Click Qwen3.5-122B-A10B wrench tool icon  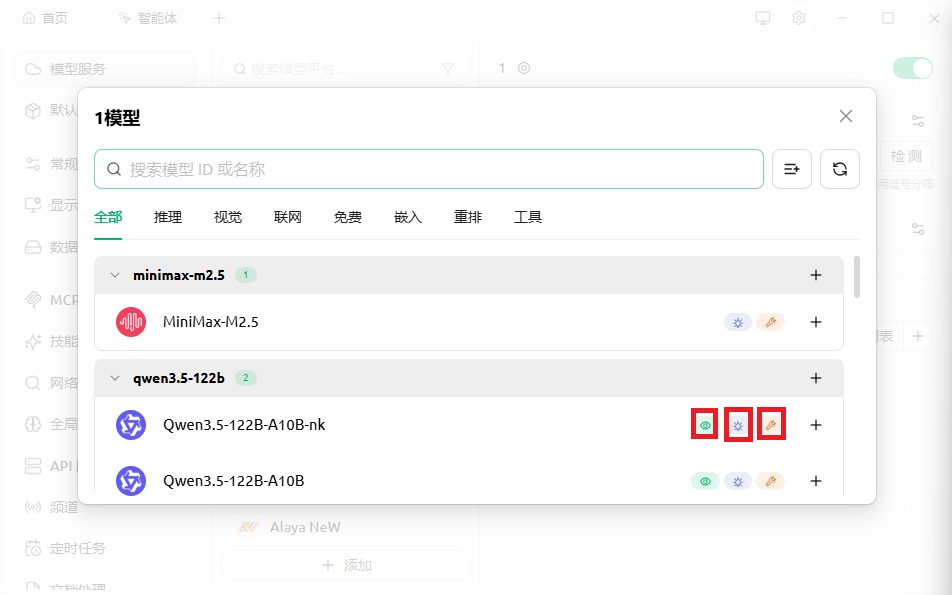coord(770,481)
